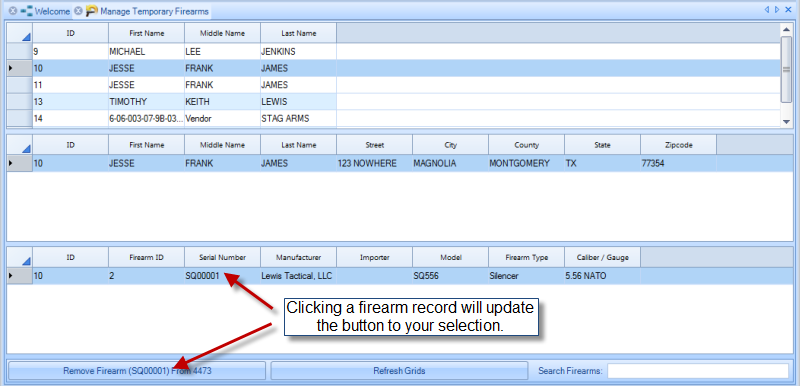Screen dimensions: 800x386
Task: Click the 123 NOWHERE street cell
Action: point(374,164)
